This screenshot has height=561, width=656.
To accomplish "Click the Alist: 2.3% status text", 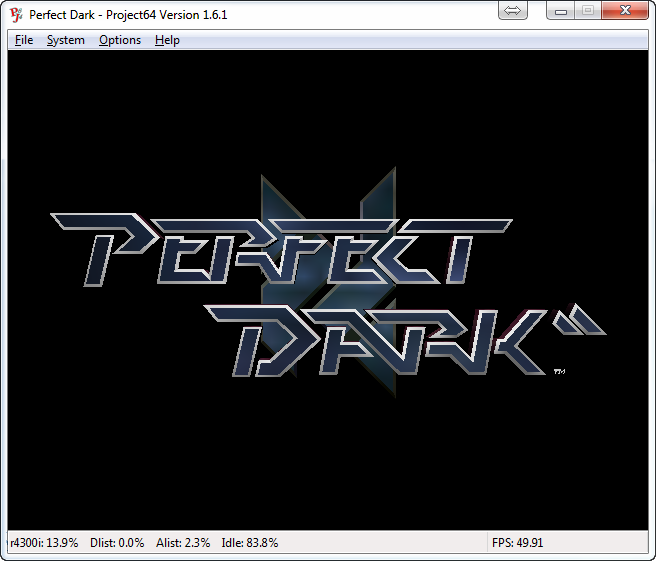I will [x=183, y=543].
